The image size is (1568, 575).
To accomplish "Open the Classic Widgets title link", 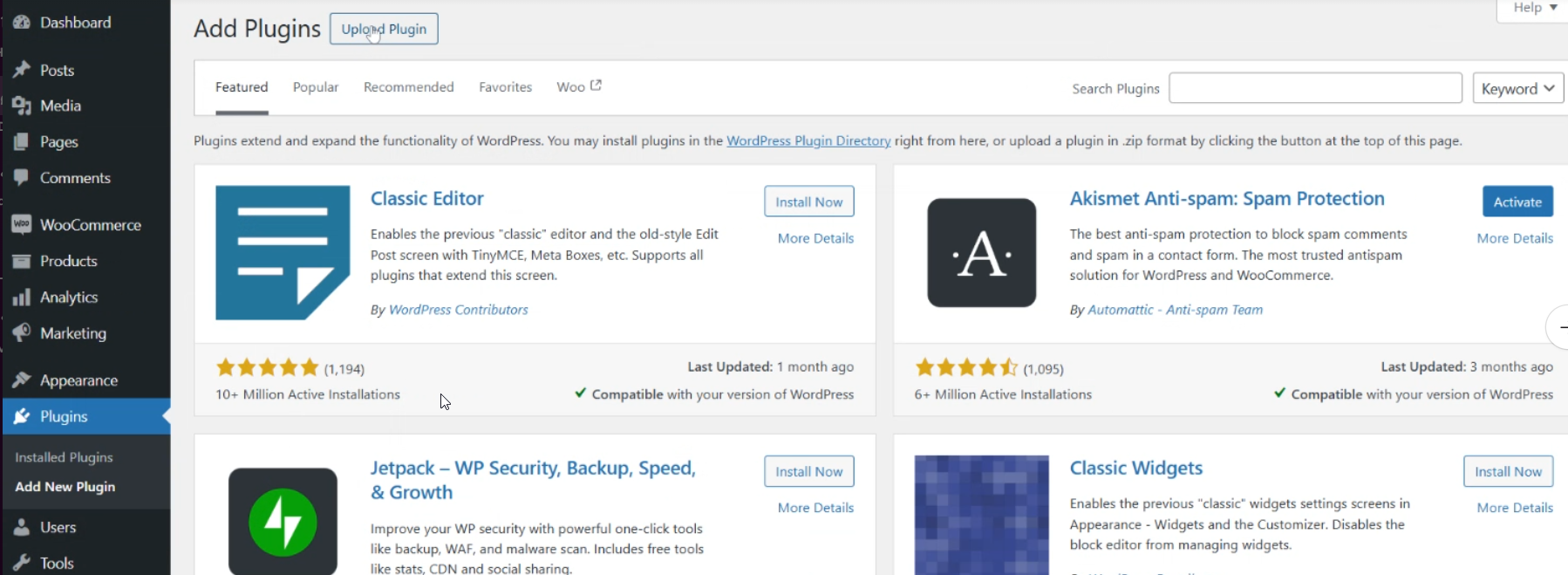I will 1136,469.
